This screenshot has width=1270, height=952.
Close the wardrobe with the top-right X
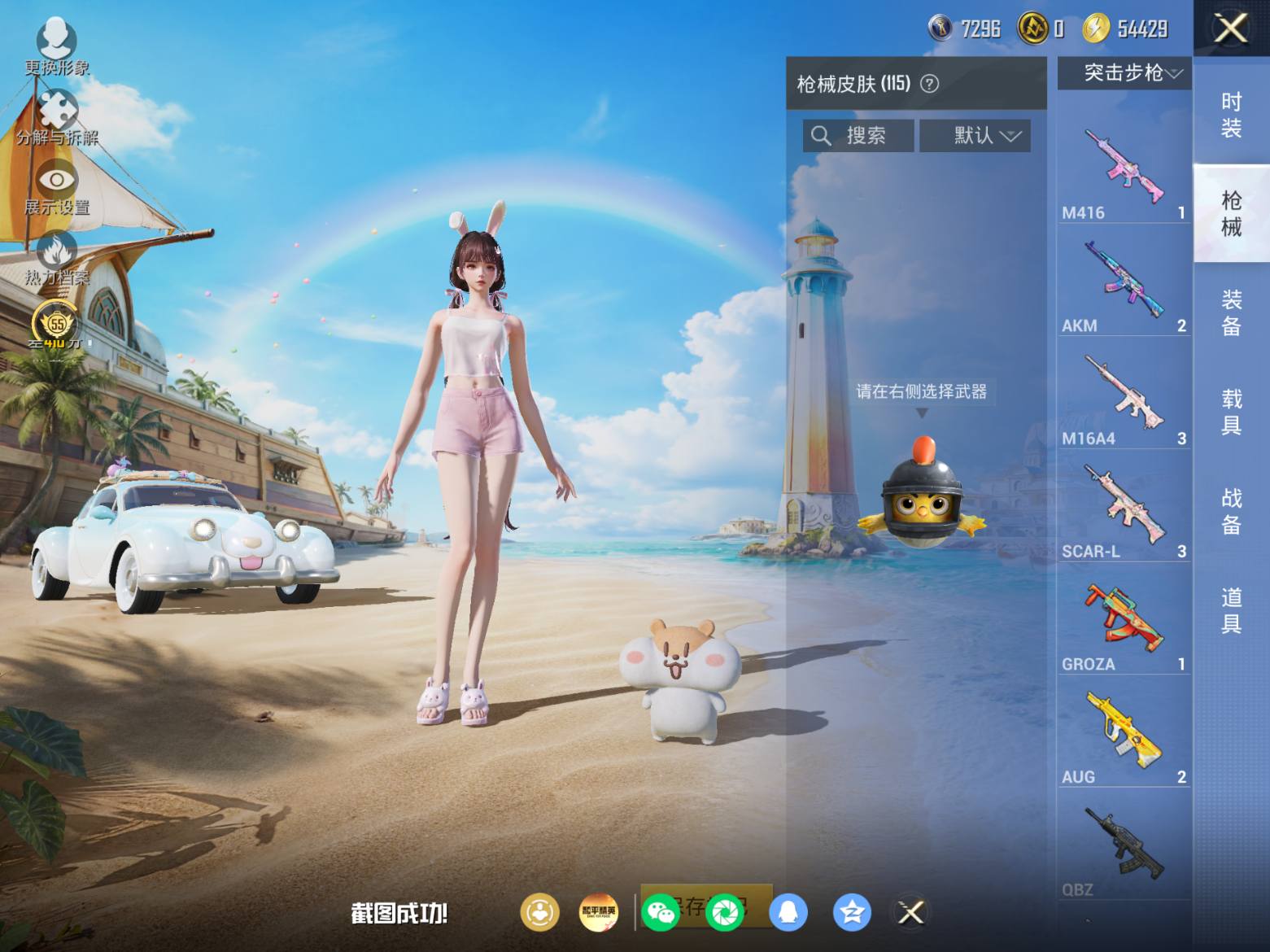point(1231,28)
